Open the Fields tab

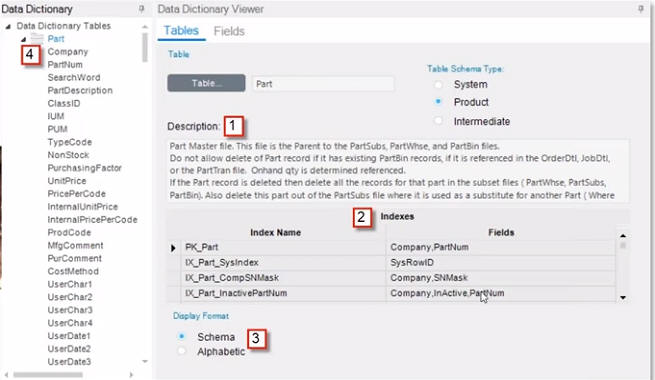(229, 31)
